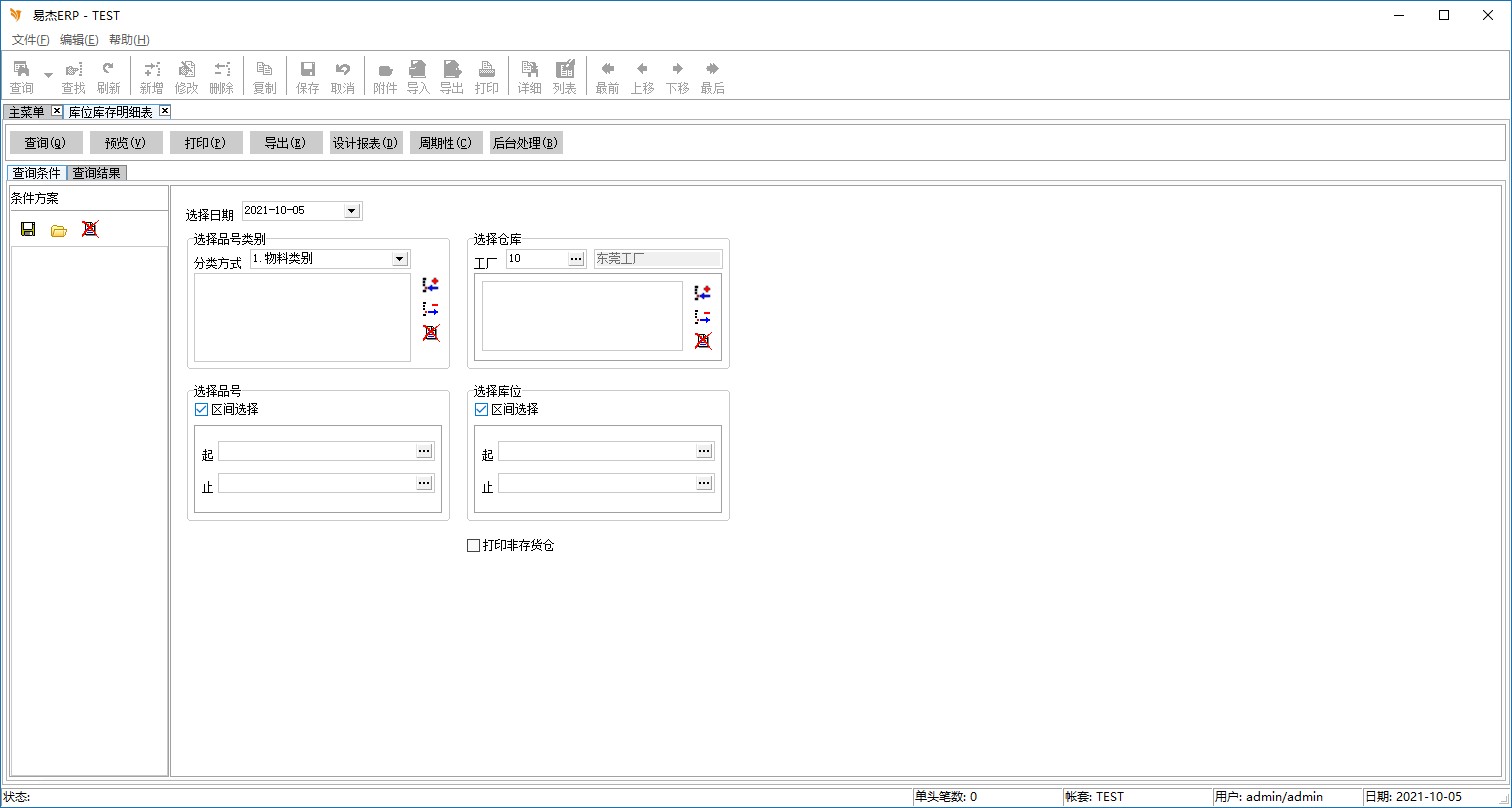
Task: Toggle 区间选择 checkbox under 选择库位
Action: click(x=481, y=409)
